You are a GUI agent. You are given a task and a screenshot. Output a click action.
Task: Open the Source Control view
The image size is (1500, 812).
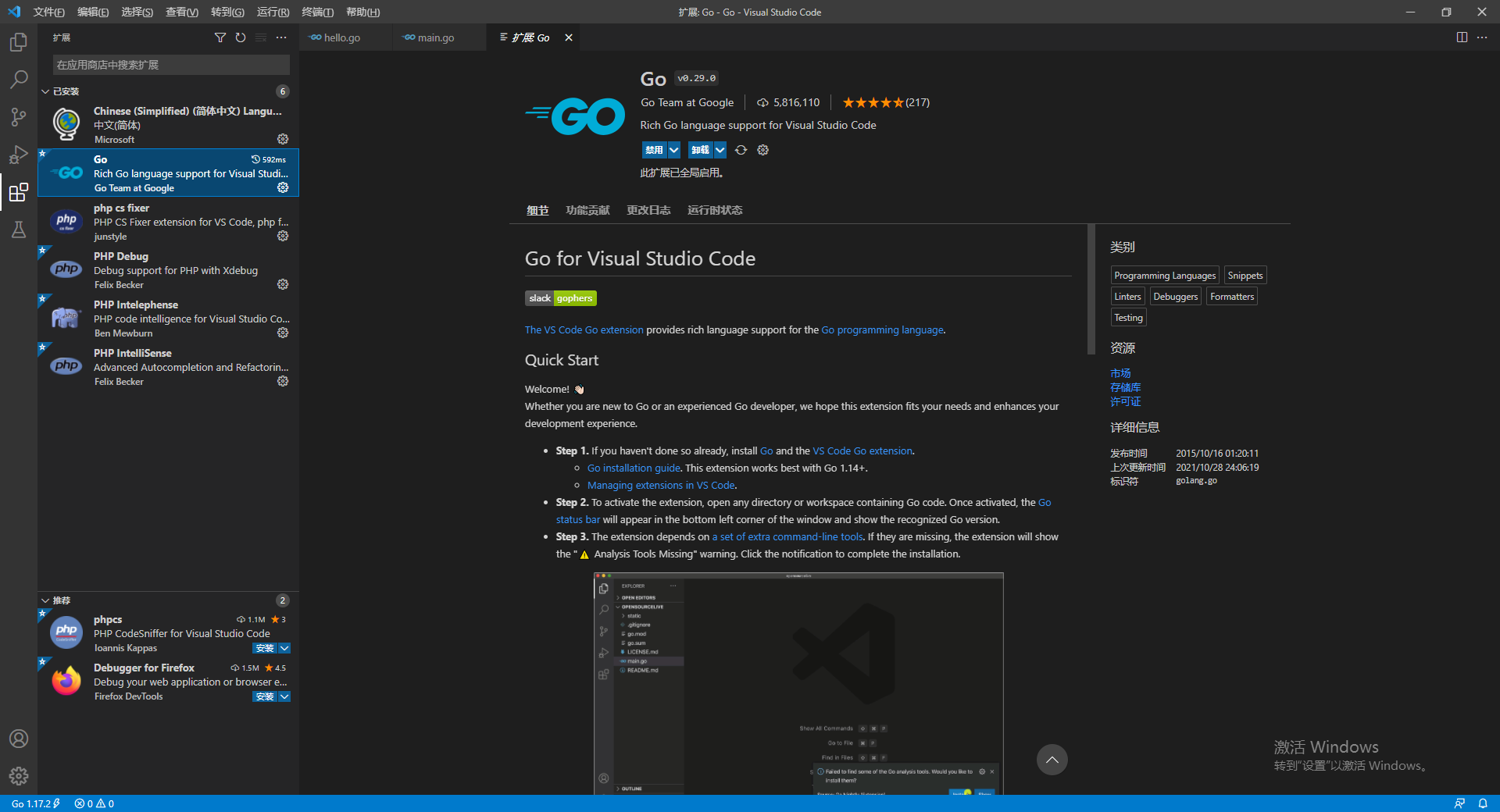tap(19, 116)
